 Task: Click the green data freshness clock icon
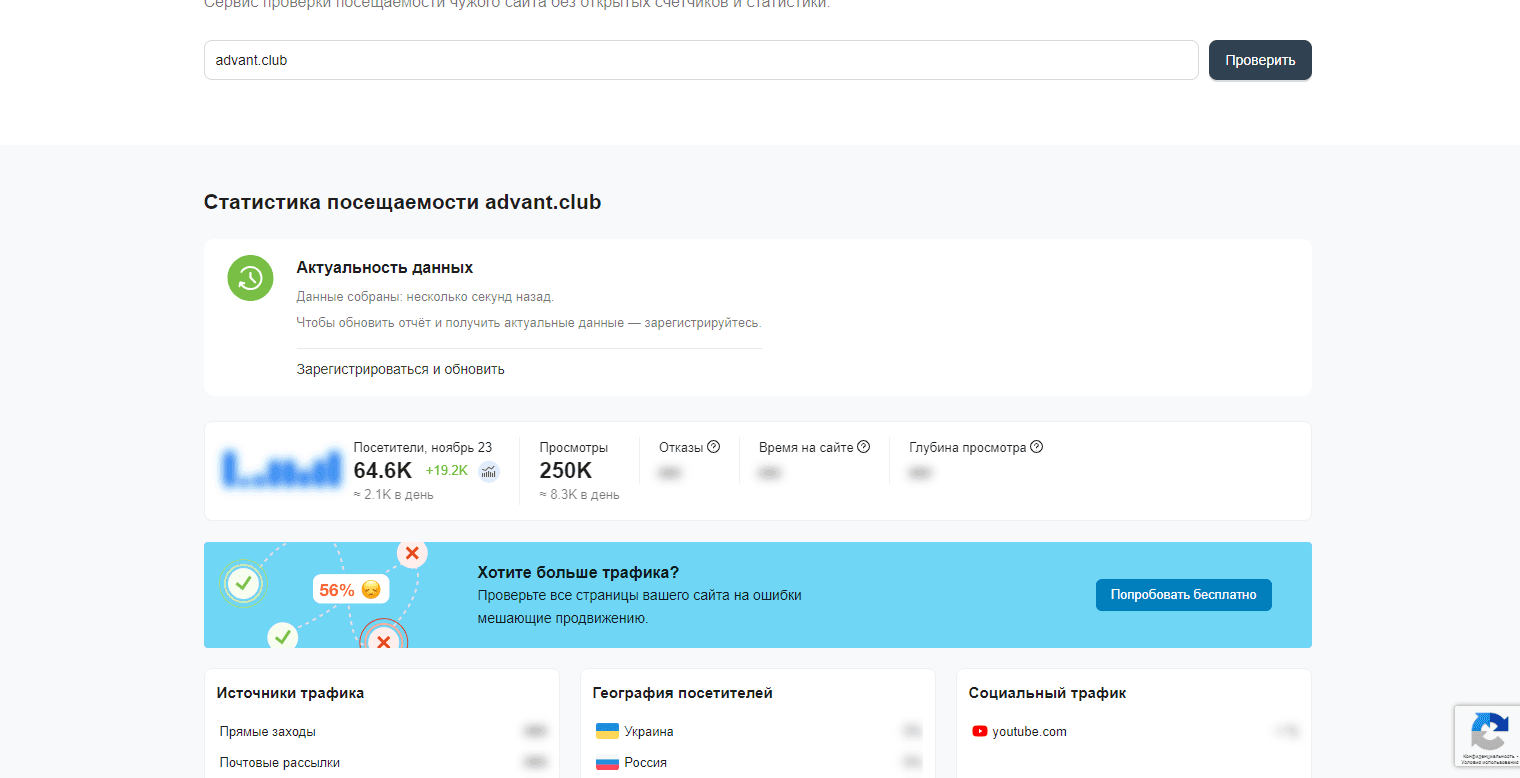tap(250, 278)
